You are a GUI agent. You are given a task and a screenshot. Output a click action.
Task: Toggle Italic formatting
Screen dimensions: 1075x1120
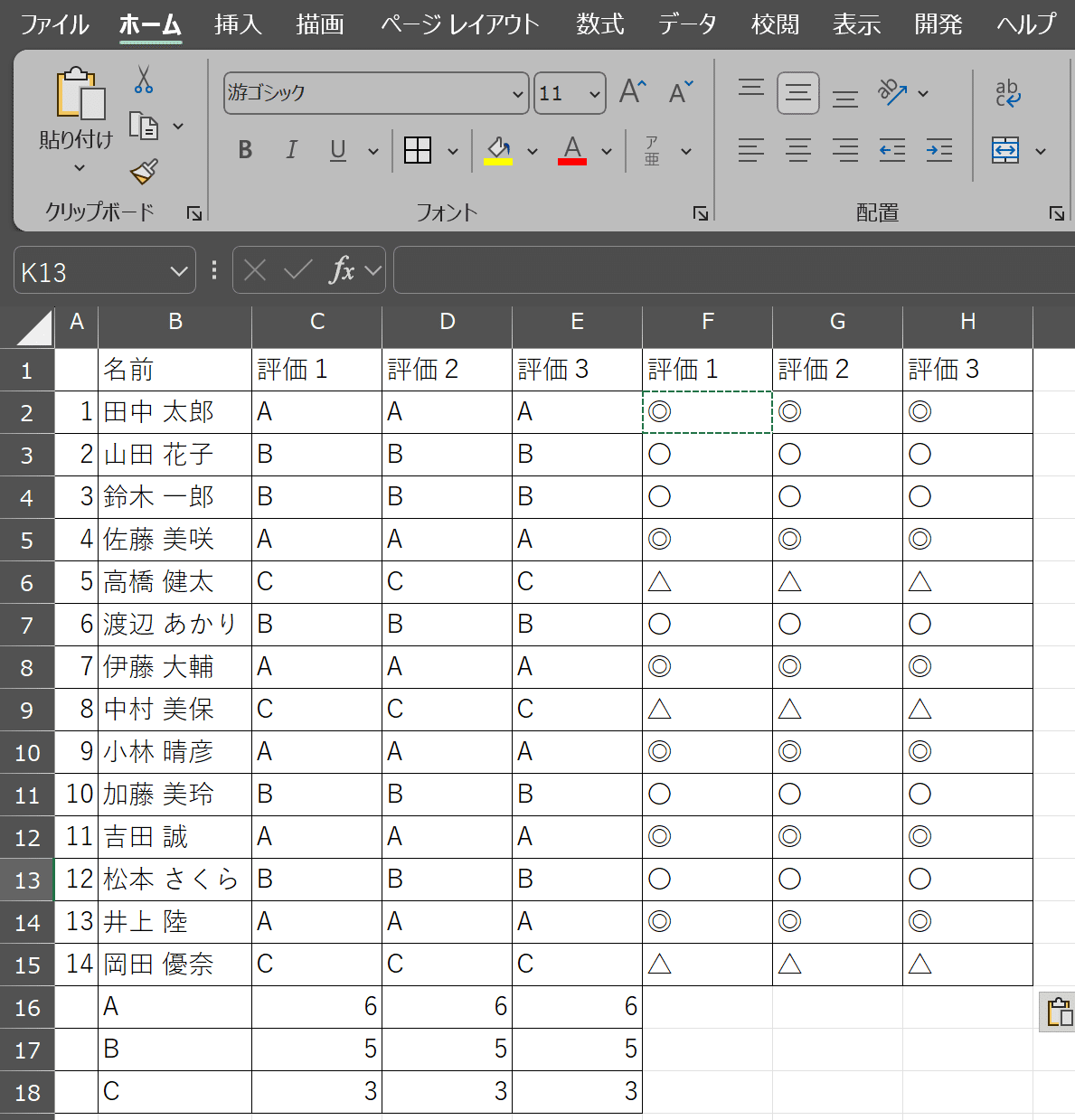coord(291,150)
